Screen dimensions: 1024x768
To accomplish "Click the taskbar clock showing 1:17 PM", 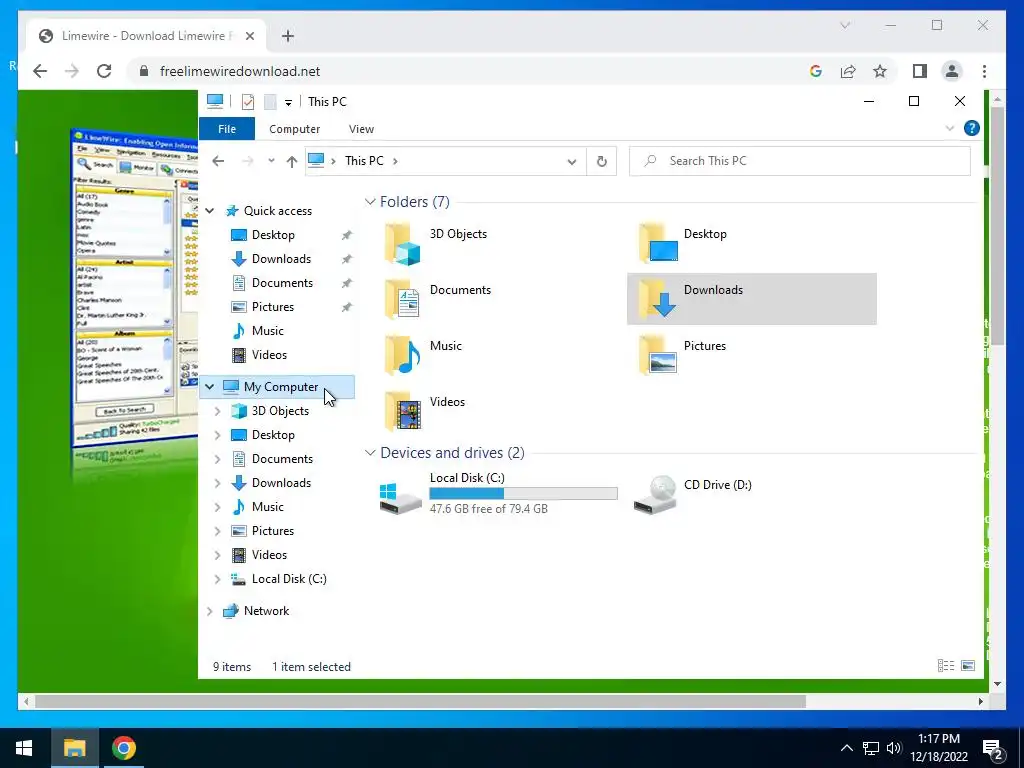I will click(938, 748).
